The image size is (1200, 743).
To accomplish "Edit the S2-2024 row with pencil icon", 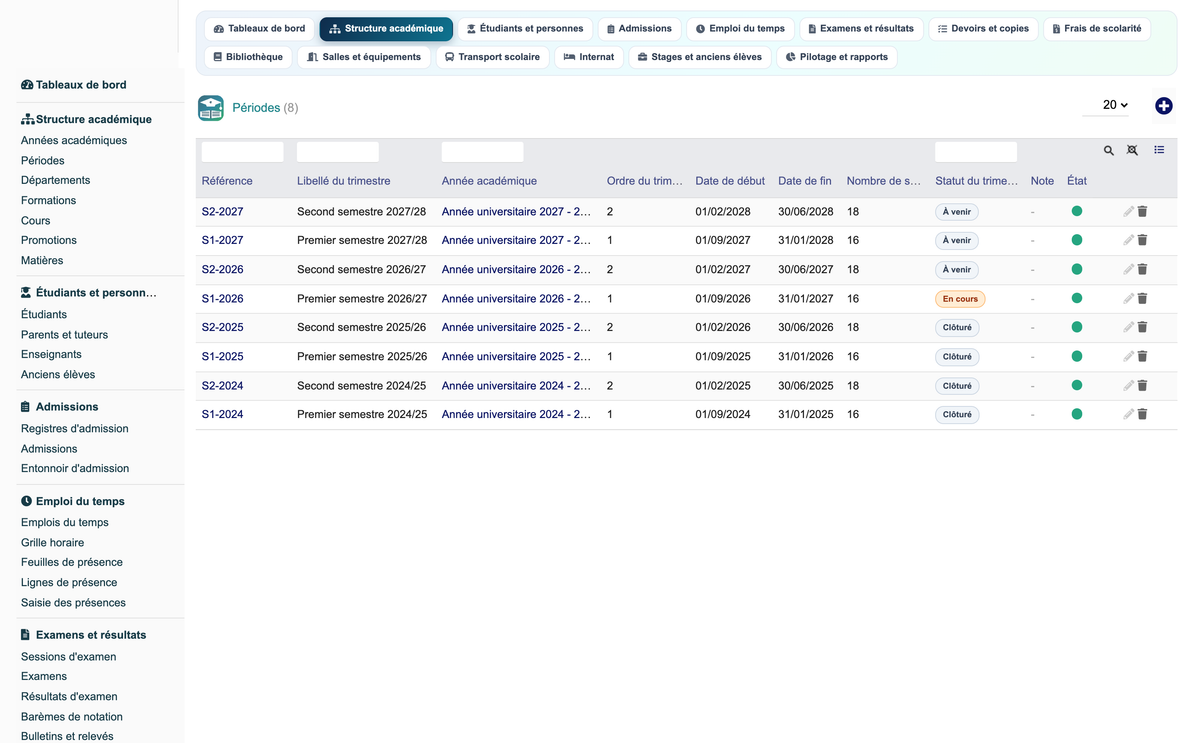I will pos(1129,385).
